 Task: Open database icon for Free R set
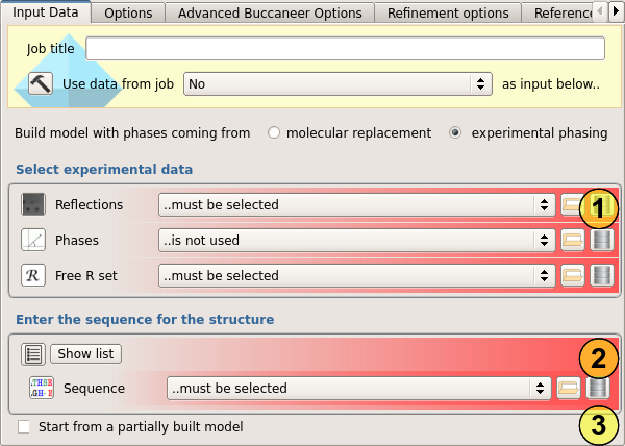[x=601, y=275]
